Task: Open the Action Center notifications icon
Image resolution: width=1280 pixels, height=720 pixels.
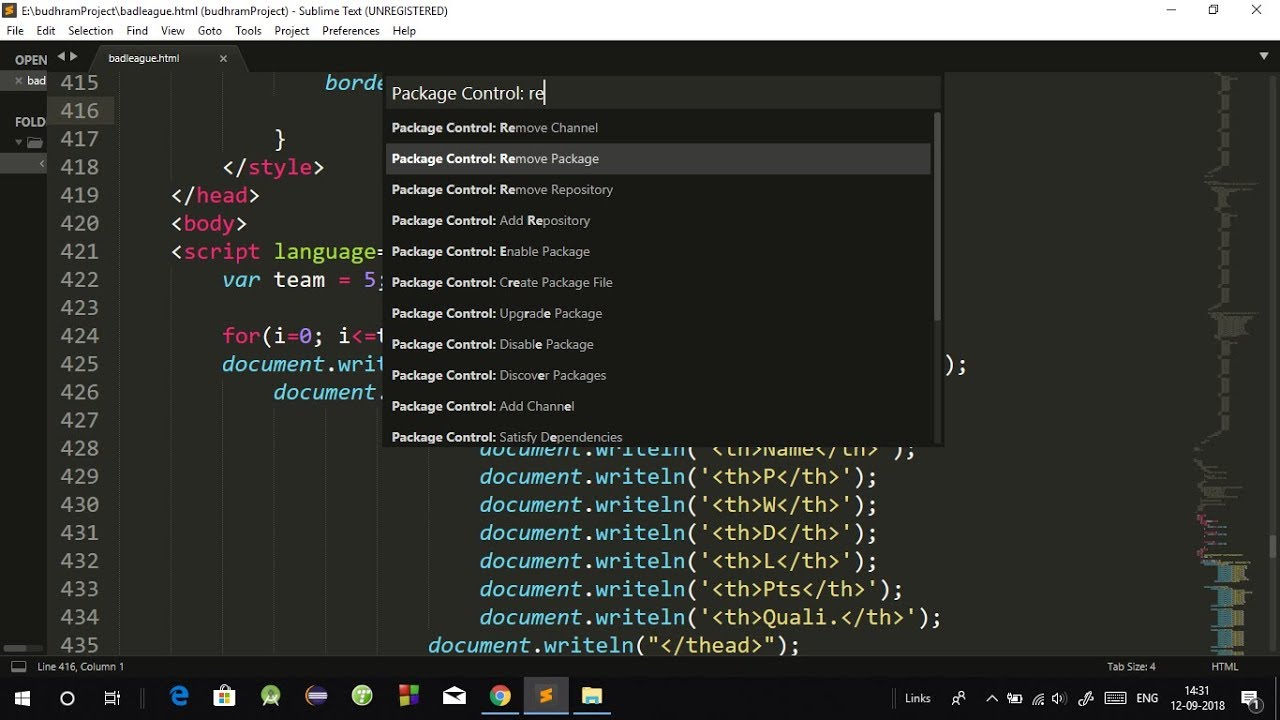Action: coord(1250,698)
